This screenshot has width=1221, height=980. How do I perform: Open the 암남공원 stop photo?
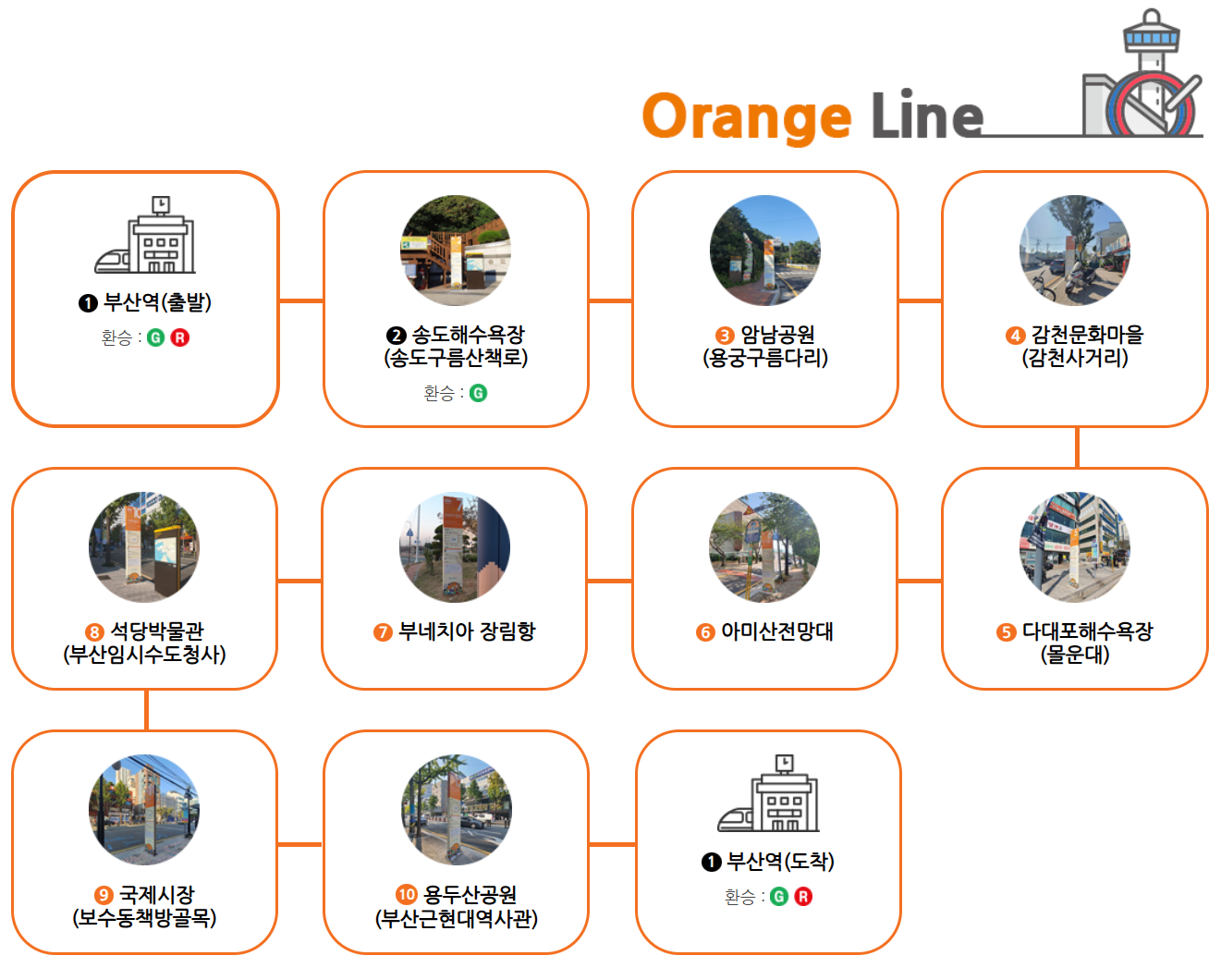tap(765, 251)
